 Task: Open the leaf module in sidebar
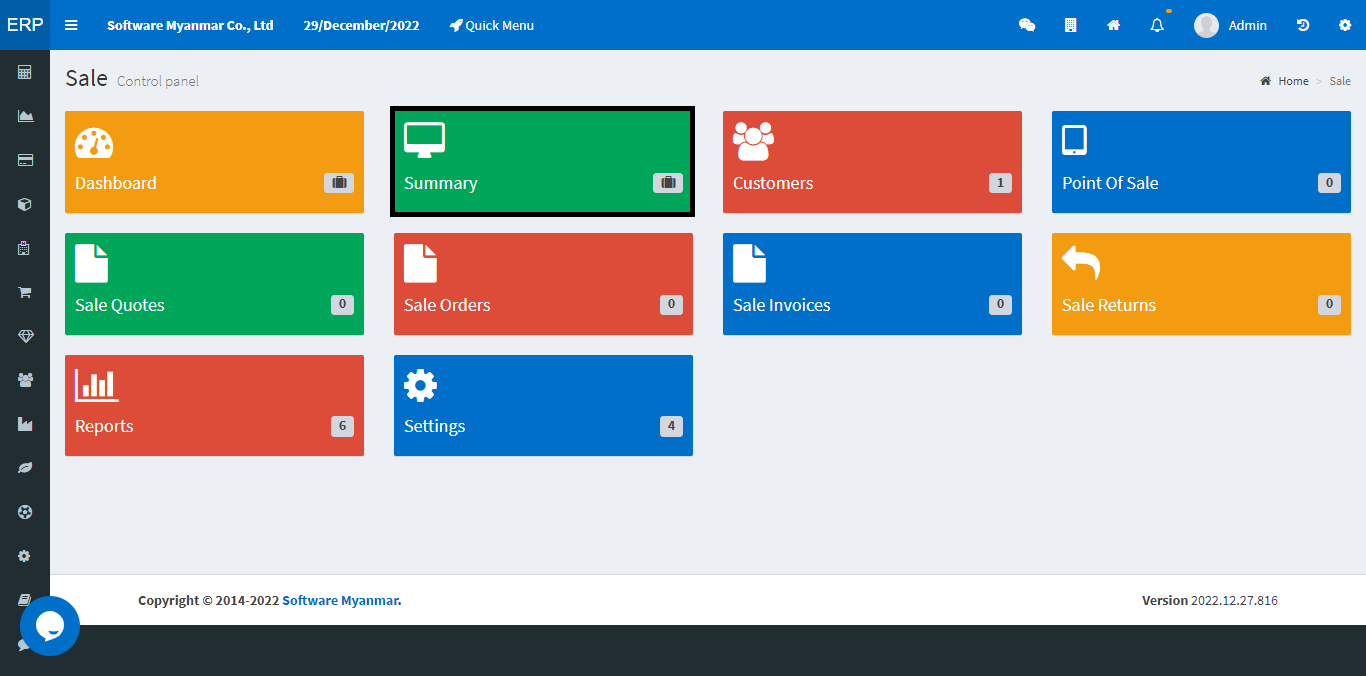[x=25, y=468]
